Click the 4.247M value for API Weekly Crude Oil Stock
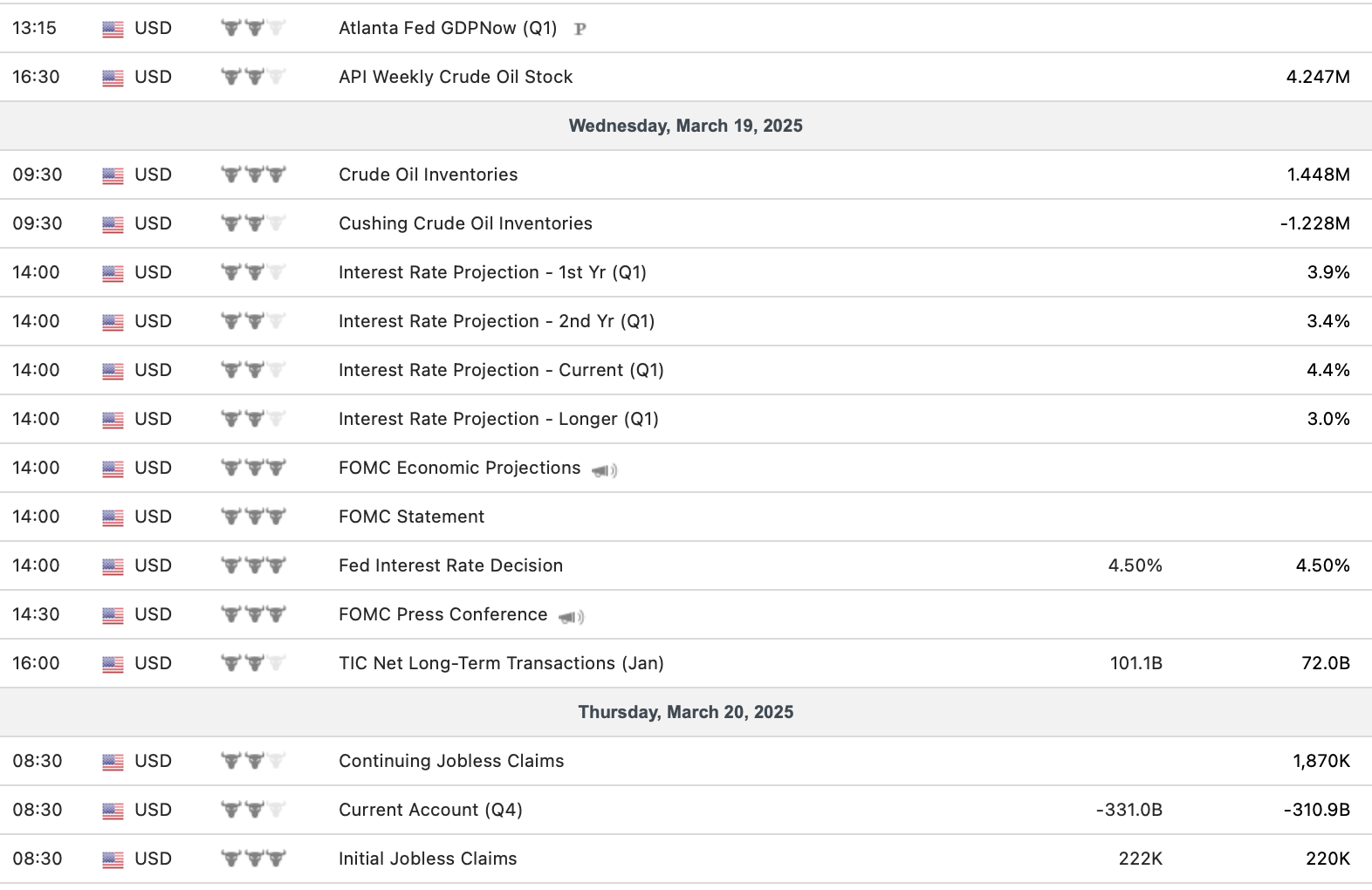Image resolution: width=1372 pixels, height=890 pixels. 1317,77
